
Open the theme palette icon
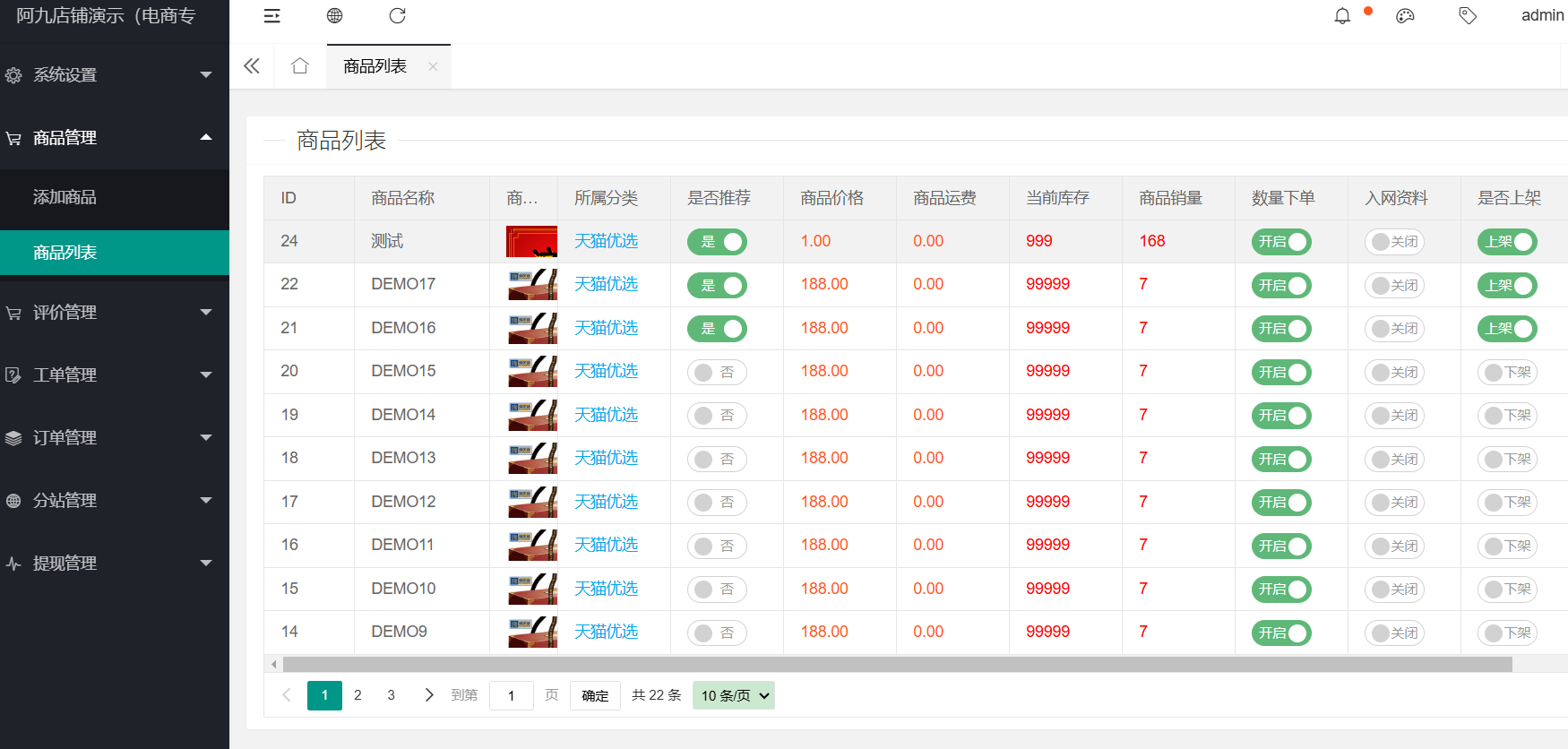(1405, 16)
